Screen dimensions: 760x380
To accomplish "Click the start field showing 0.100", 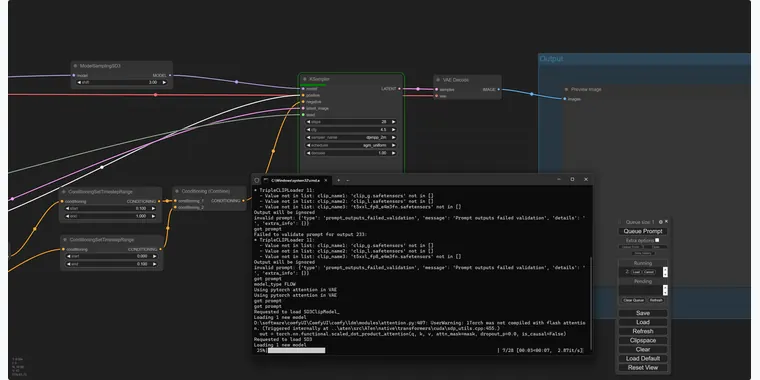I will (111, 208).
